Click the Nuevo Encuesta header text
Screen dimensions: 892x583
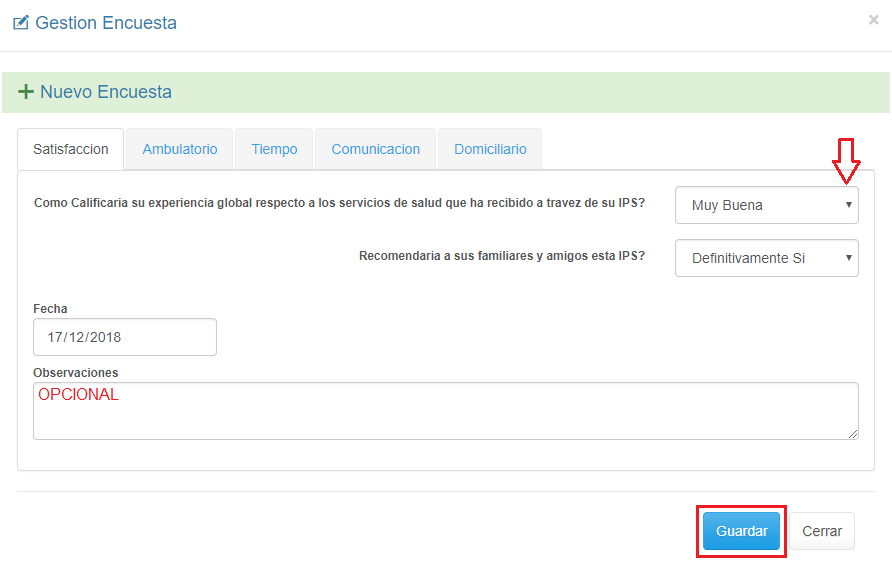click(106, 92)
